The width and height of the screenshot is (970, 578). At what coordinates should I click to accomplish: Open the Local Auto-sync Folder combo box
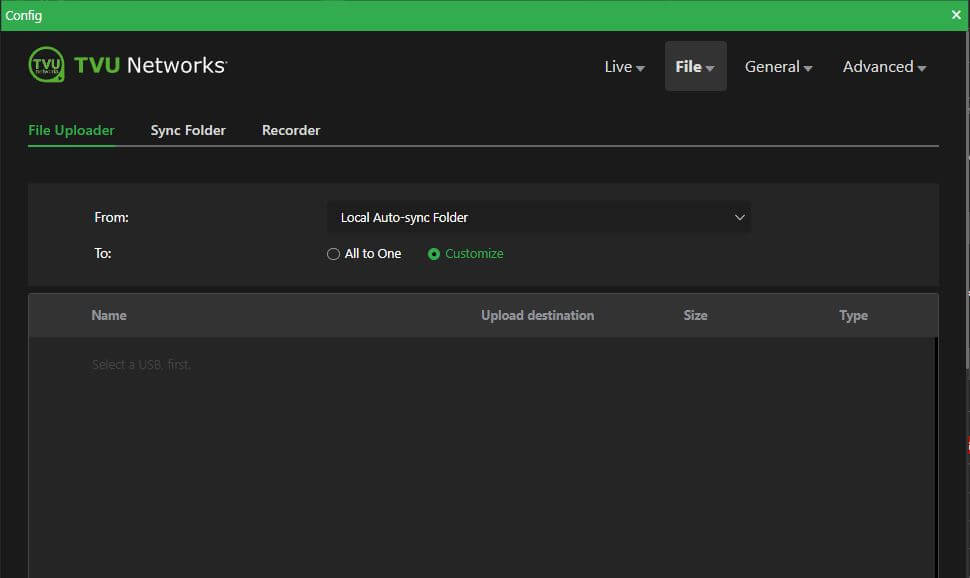[539, 218]
